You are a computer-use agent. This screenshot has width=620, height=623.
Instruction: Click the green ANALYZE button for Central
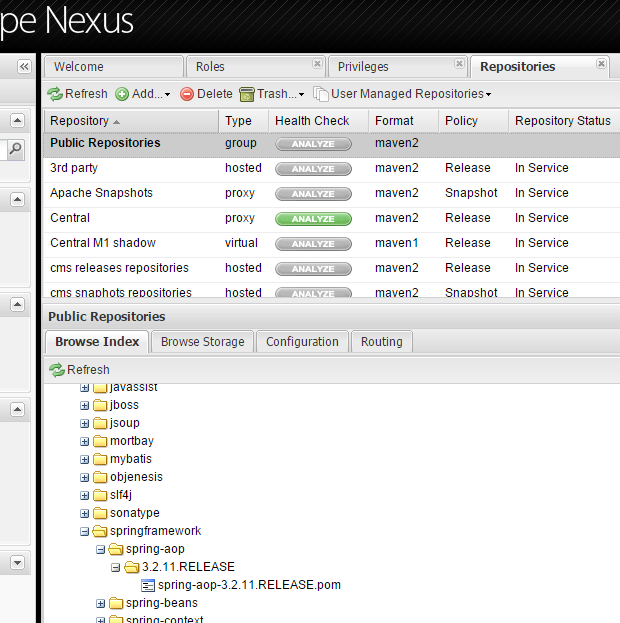313,219
